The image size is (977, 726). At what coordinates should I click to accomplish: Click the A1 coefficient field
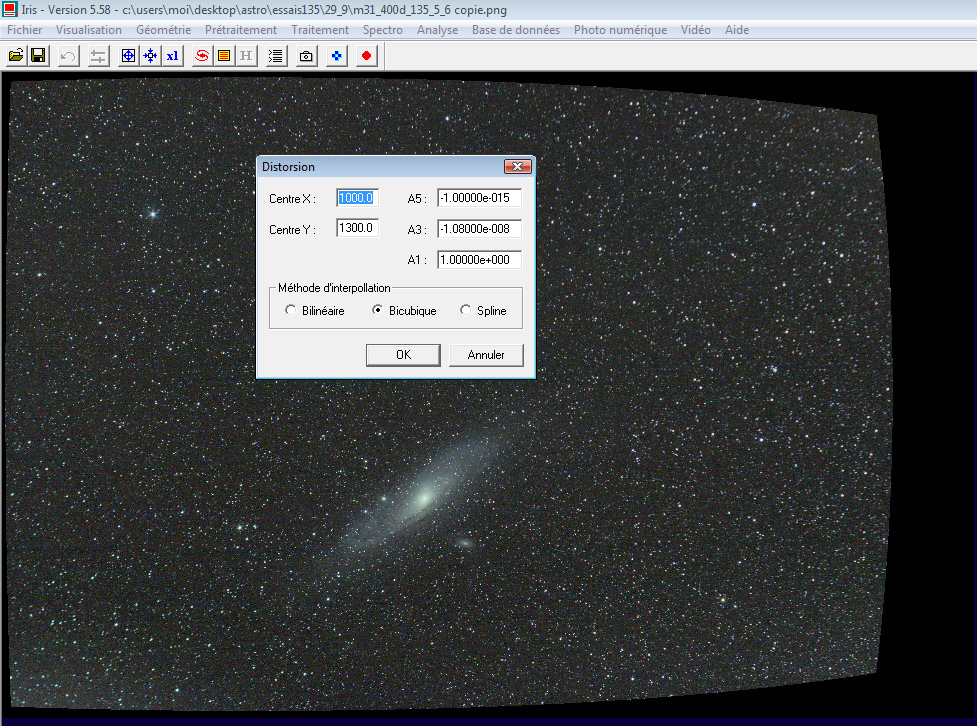[479, 260]
